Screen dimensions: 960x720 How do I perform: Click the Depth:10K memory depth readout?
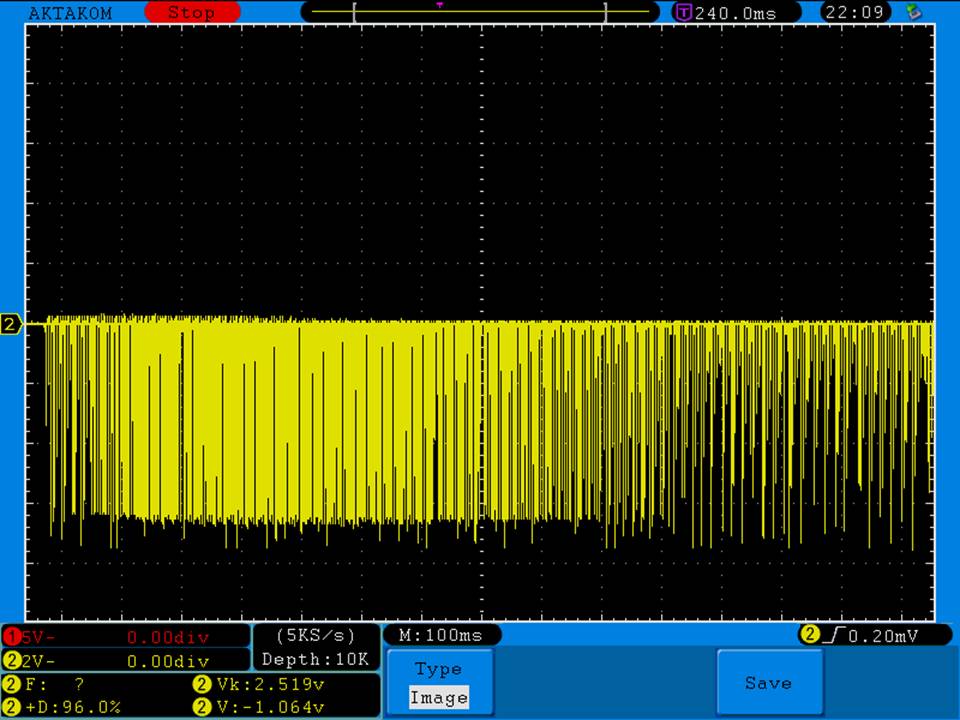315,659
